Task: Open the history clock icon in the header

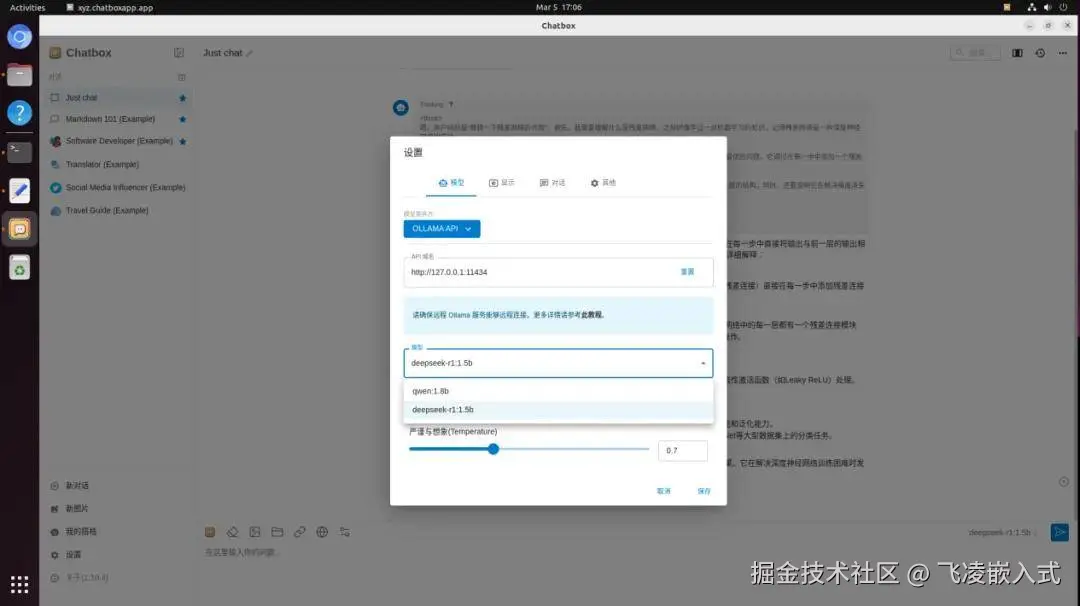Action: (x=1040, y=53)
